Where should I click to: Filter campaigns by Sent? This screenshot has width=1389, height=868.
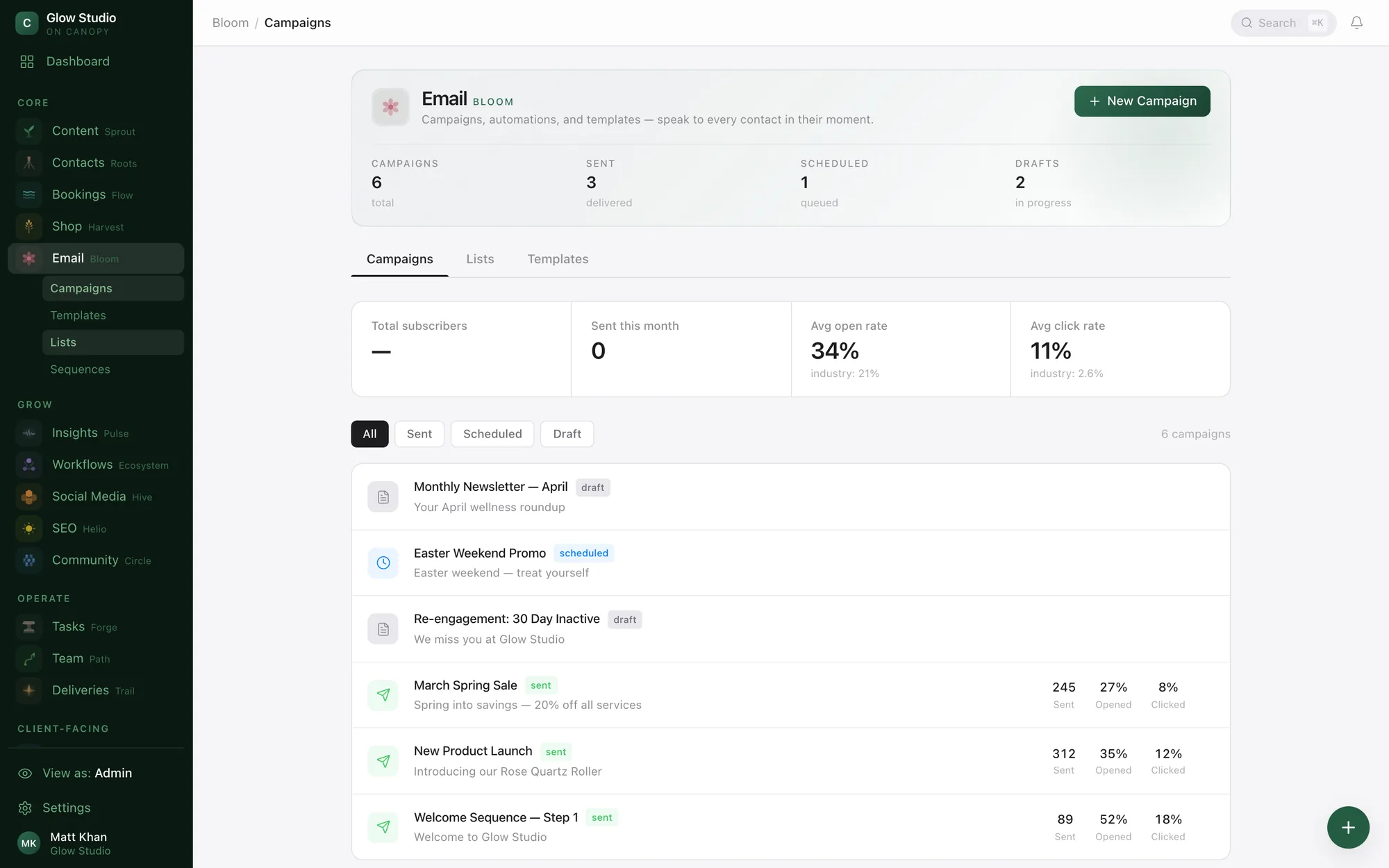coord(419,434)
